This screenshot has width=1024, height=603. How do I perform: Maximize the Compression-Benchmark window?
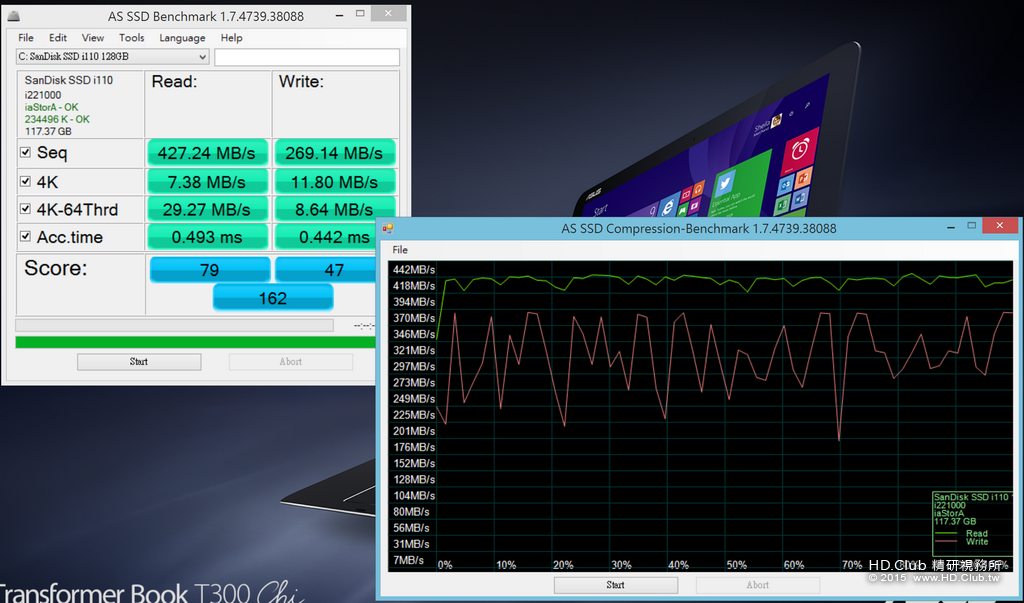972,225
